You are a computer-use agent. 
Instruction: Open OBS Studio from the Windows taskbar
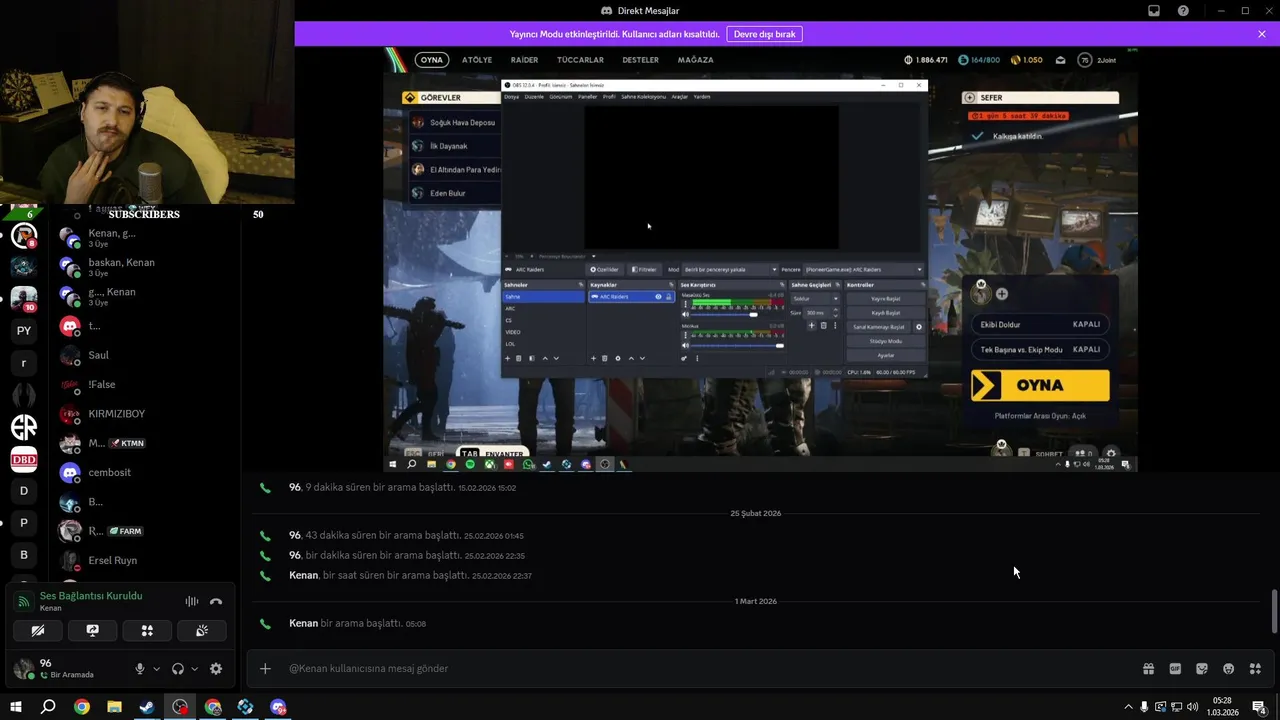[180, 707]
